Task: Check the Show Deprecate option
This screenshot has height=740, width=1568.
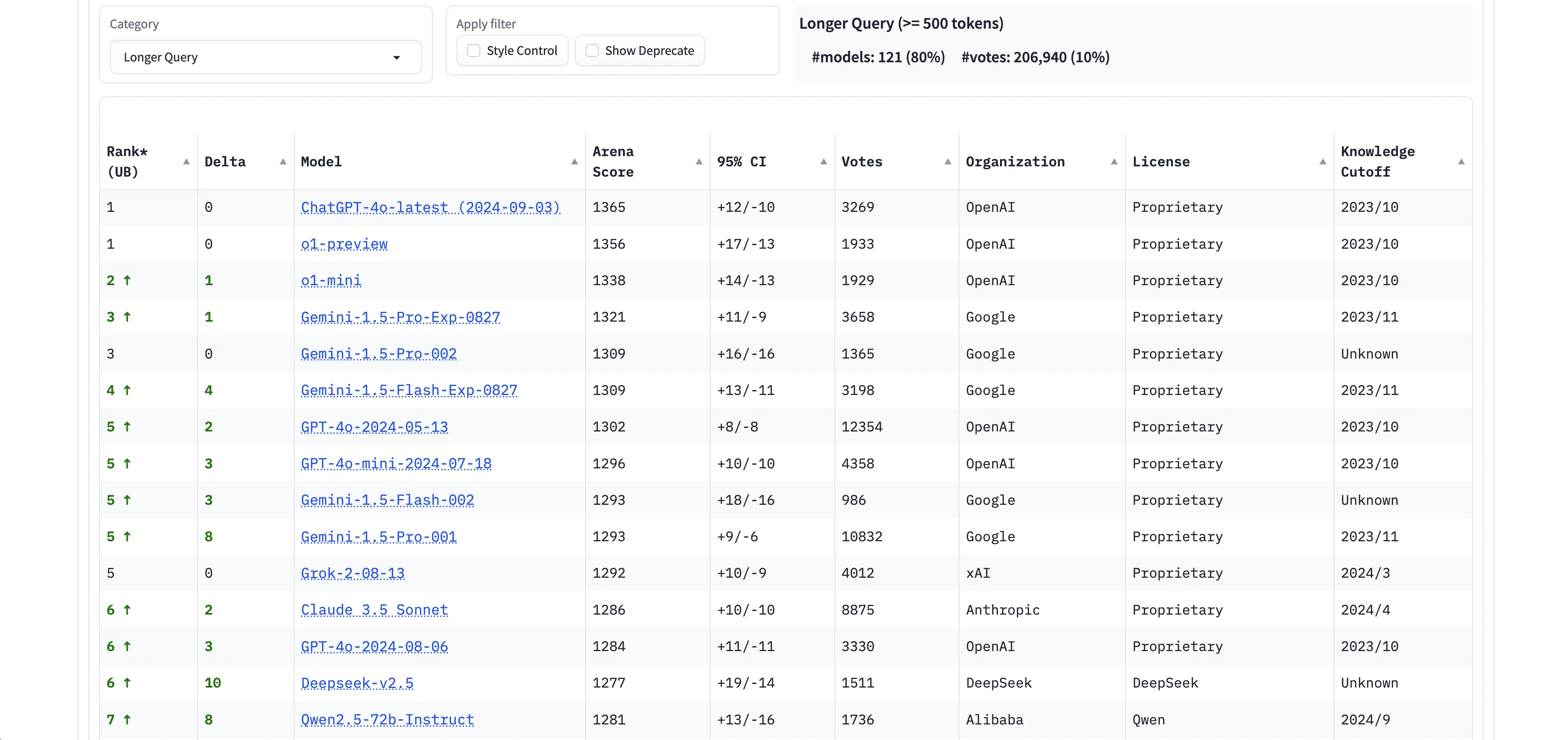Action: pyautogui.click(x=592, y=50)
